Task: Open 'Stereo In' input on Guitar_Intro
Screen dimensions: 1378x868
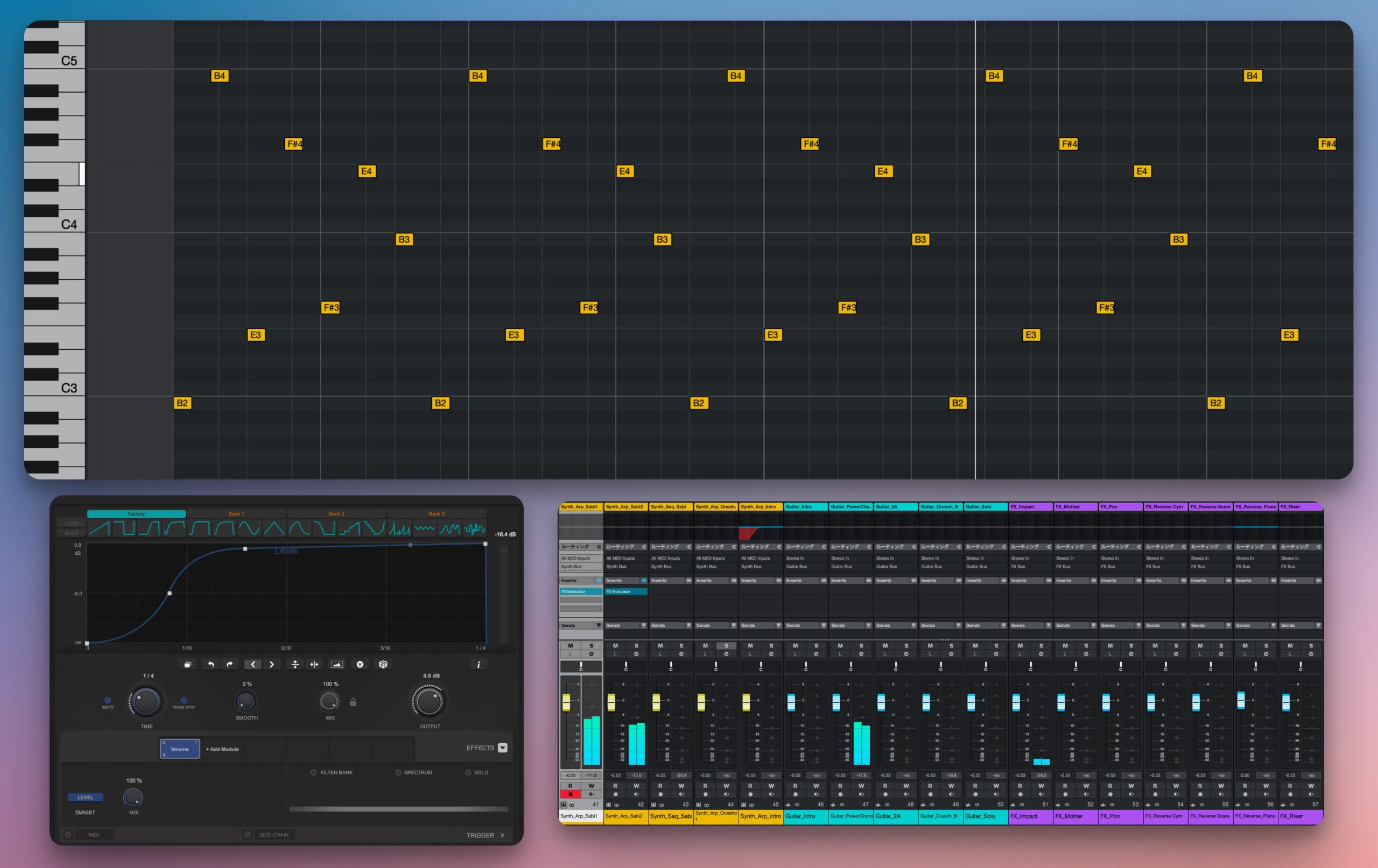Action: pyautogui.click(x=806, y=559)
